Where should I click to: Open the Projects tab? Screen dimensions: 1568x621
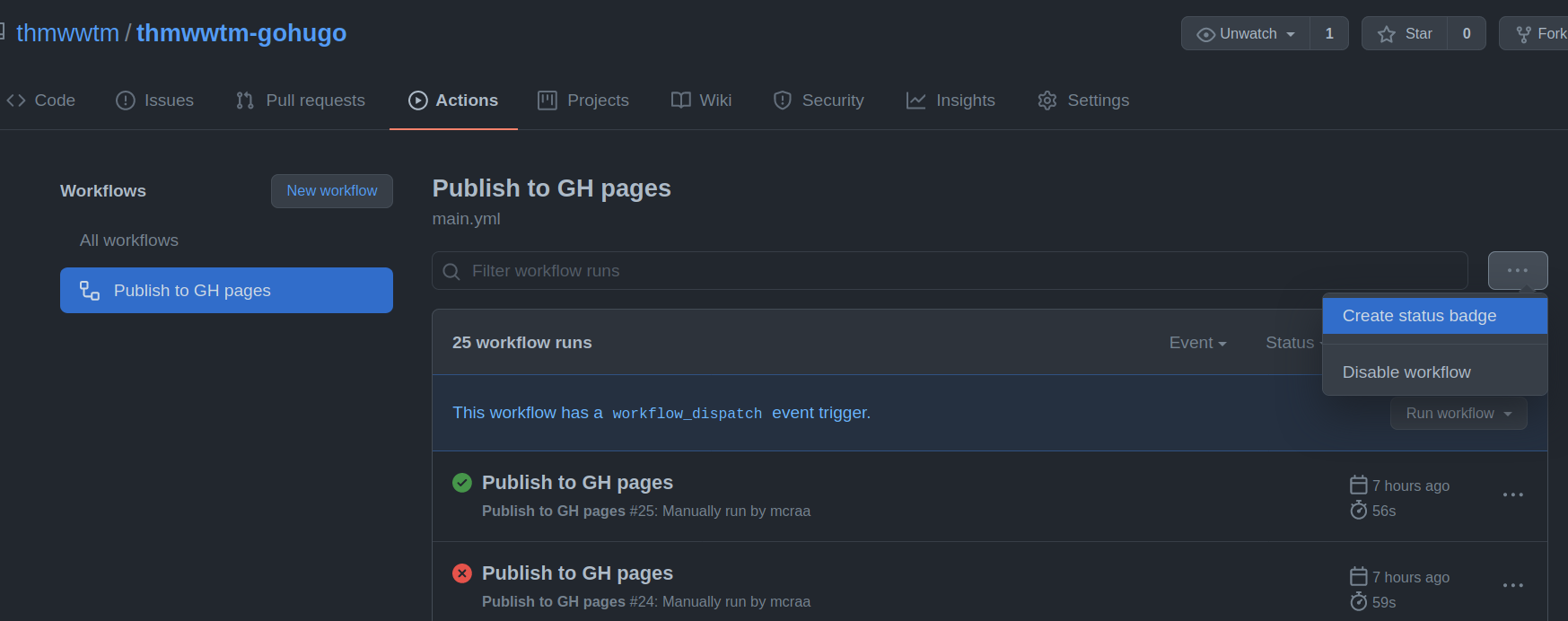(583, 101)
